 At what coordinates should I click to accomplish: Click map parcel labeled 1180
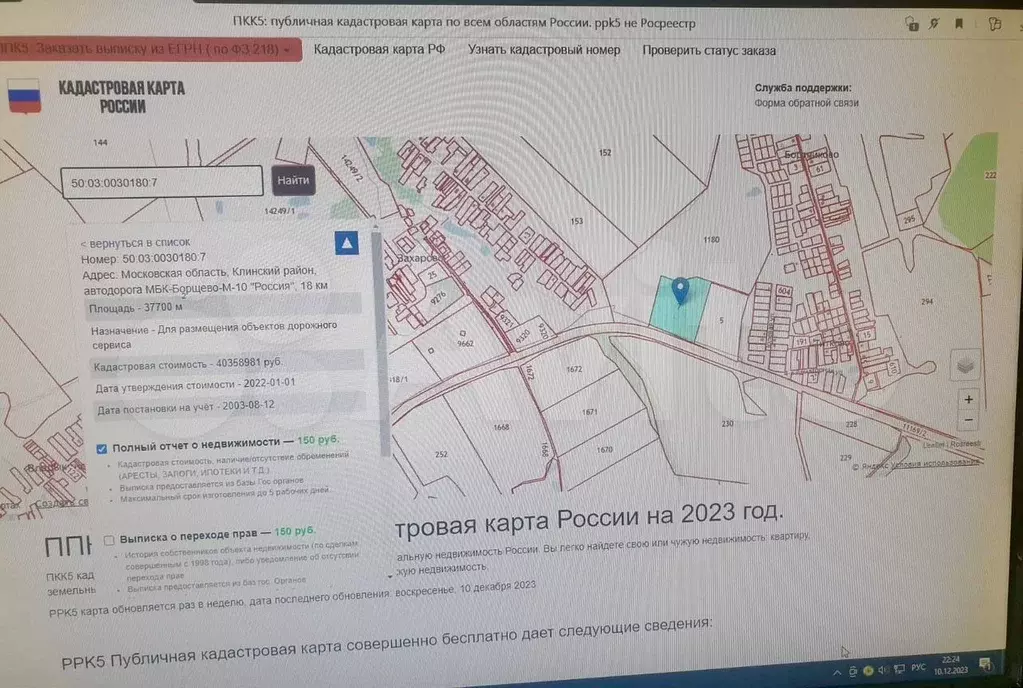(x=711, y=240)
